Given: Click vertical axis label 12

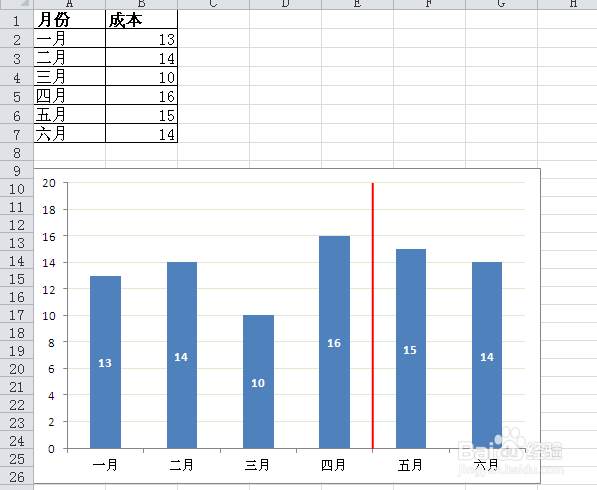Looking at the screenshot, I should 49,290.
